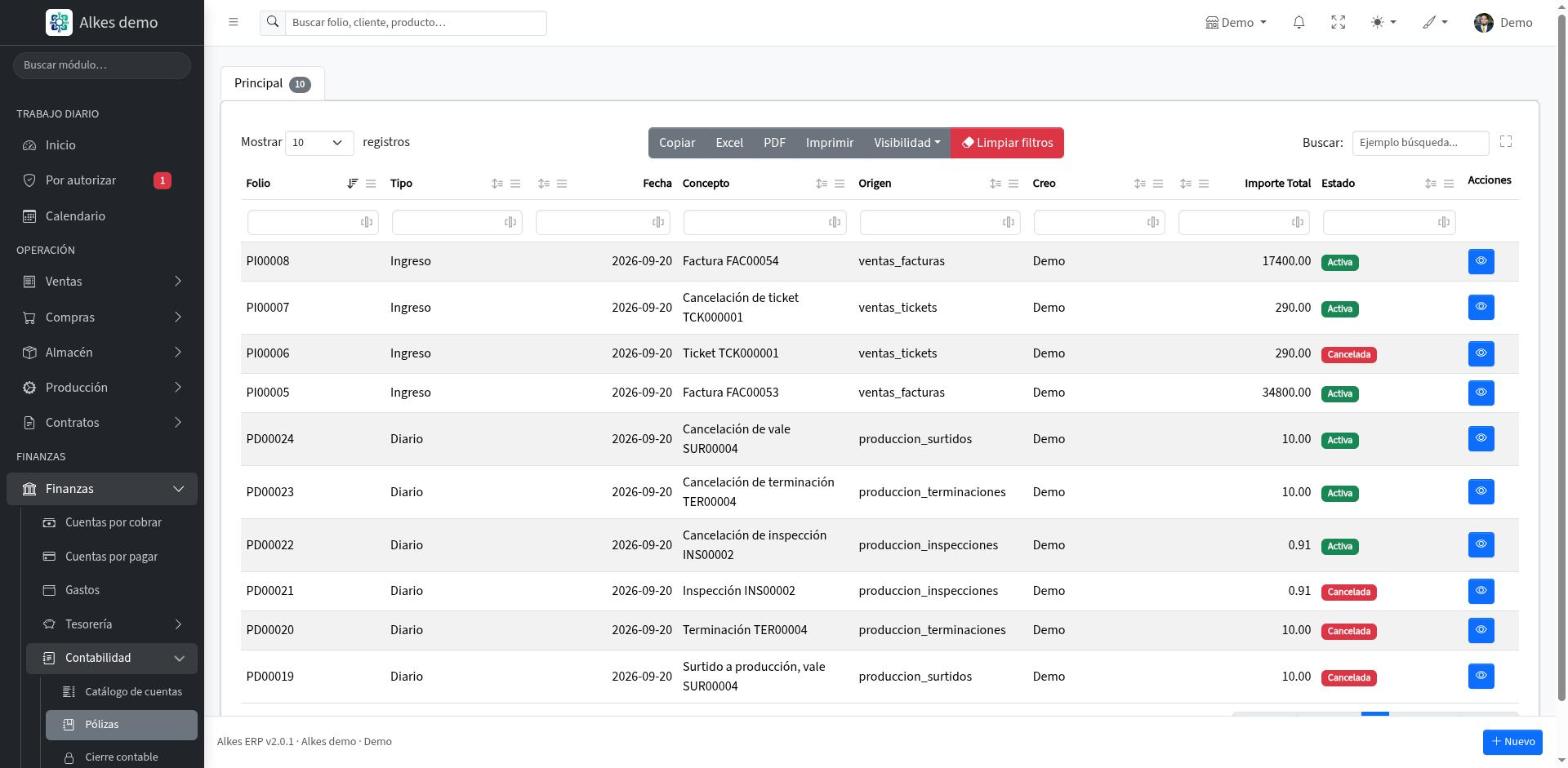Open Pólizas in the sidebar
The width and height of the screenshot is (1568, 768).
(121, 724)
